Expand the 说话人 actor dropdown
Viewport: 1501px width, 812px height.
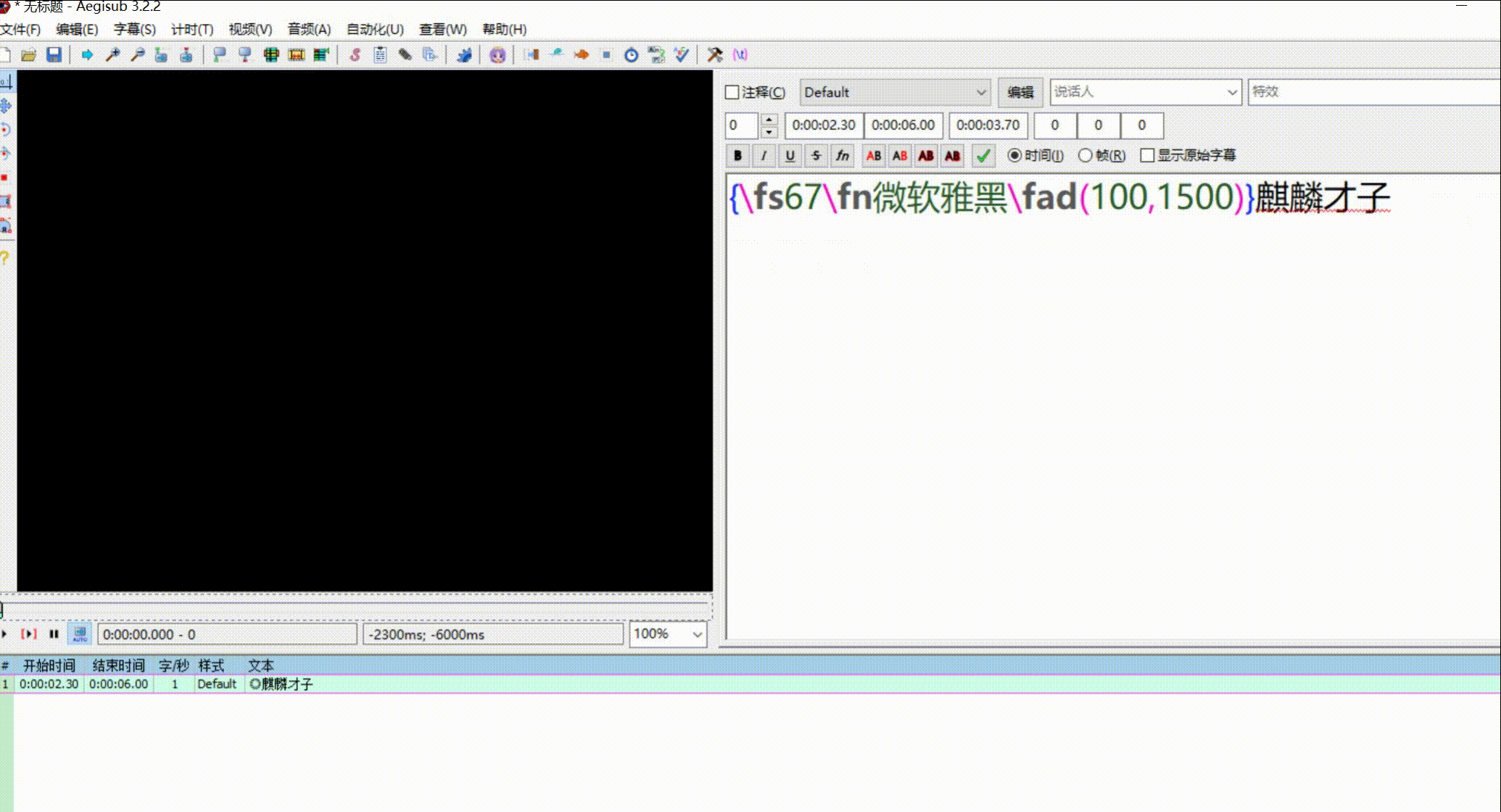coord(1231,93)
